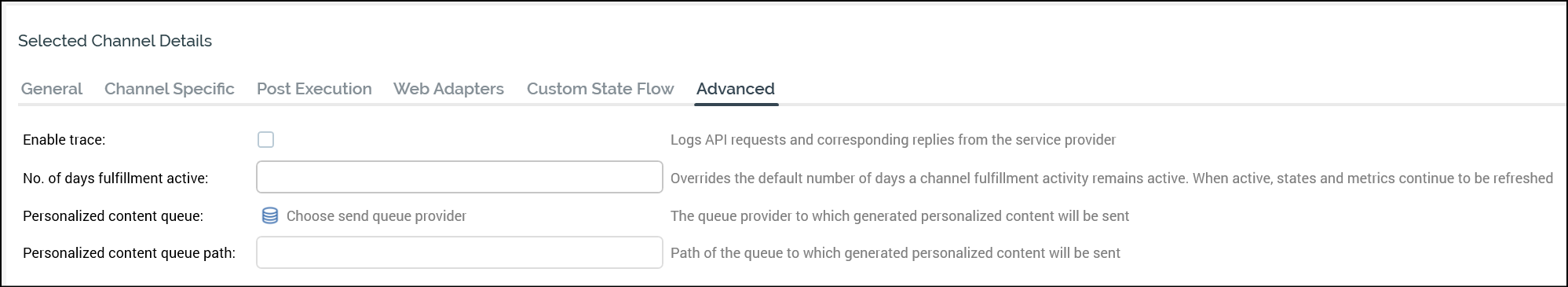Go to the Post Execution tab
The width and height of the screenshot is (1568, 287).
click(314, 89)
